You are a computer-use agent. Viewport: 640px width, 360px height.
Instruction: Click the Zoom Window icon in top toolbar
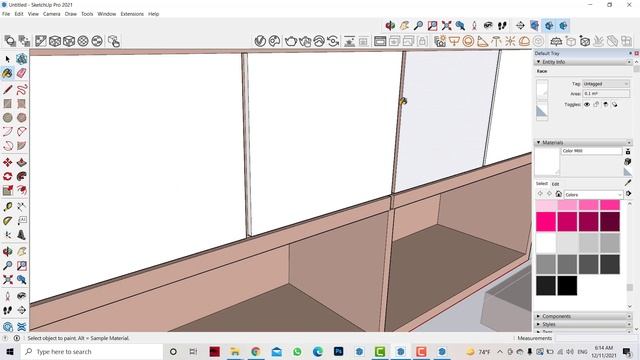(x=433, y=26)
